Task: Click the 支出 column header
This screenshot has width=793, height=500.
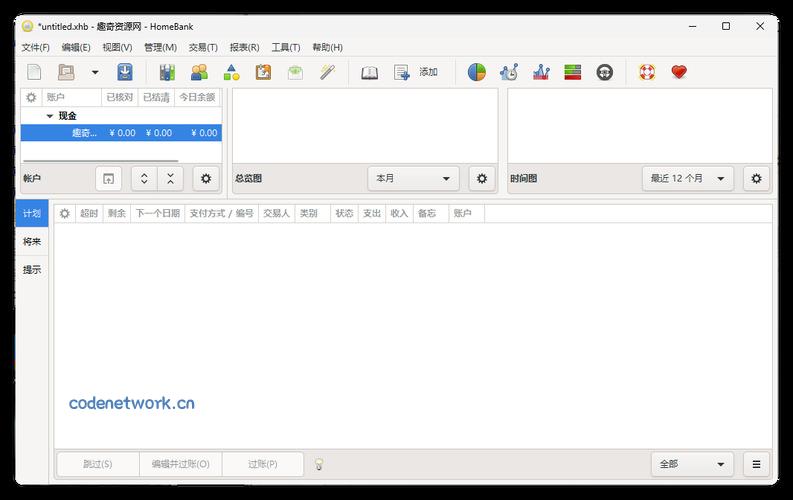Action: click(372, 213)
